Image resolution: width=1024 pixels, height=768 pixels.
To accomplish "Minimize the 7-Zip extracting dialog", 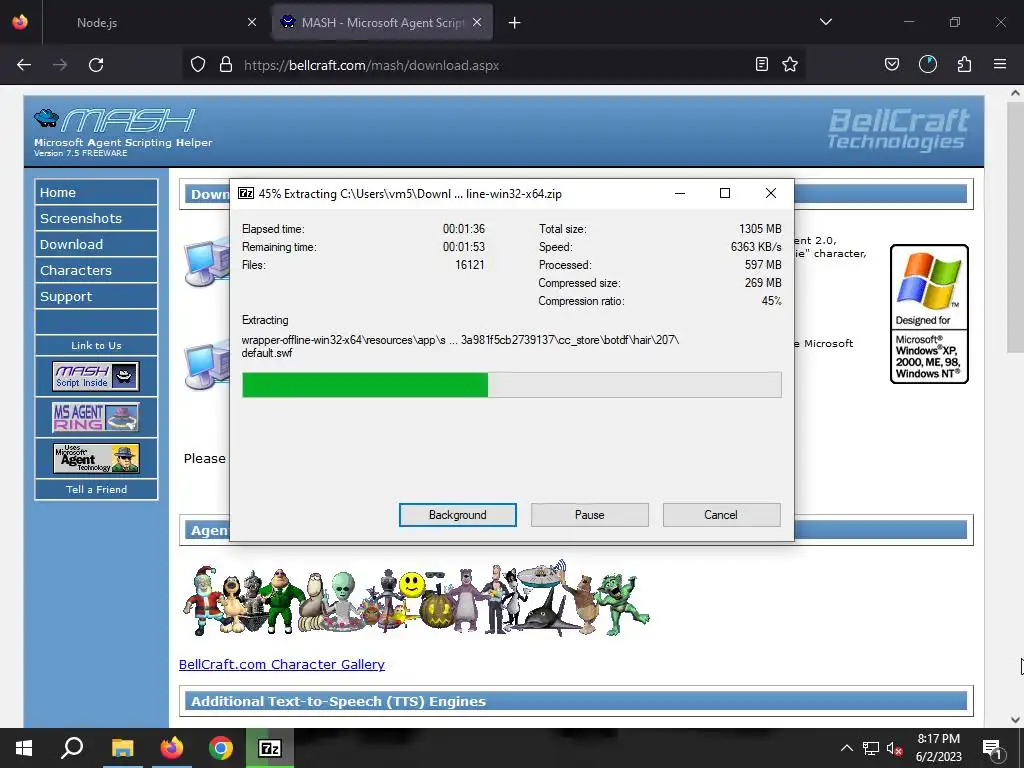I will point(680,193).
